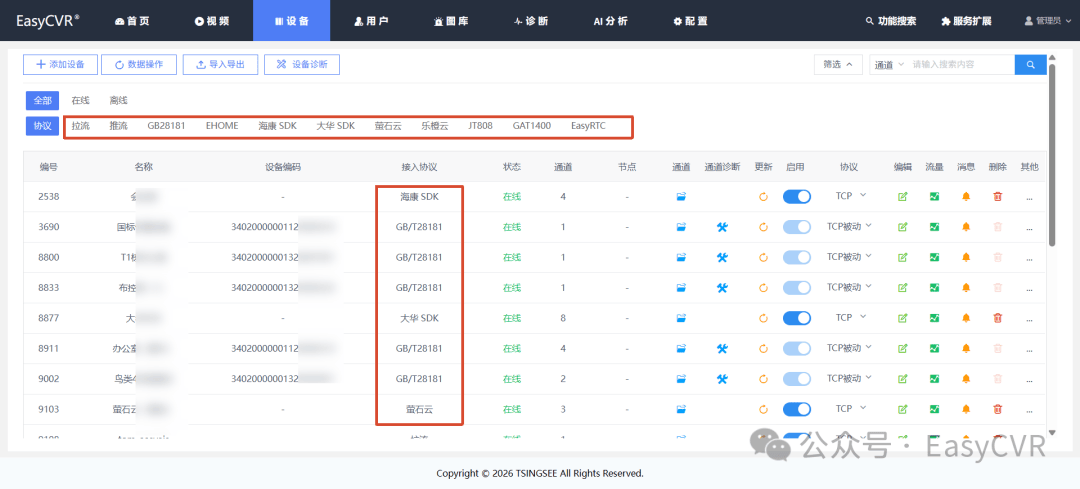Edit device 2538
This screenshot has height=489, width=1080.
(x=902, y=196)
